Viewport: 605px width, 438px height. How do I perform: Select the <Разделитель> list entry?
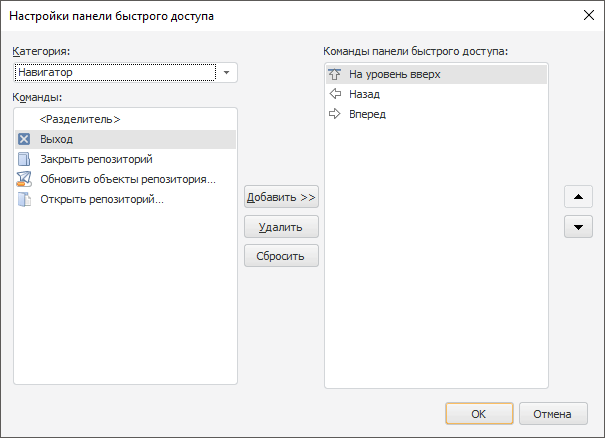click(80, 119)
